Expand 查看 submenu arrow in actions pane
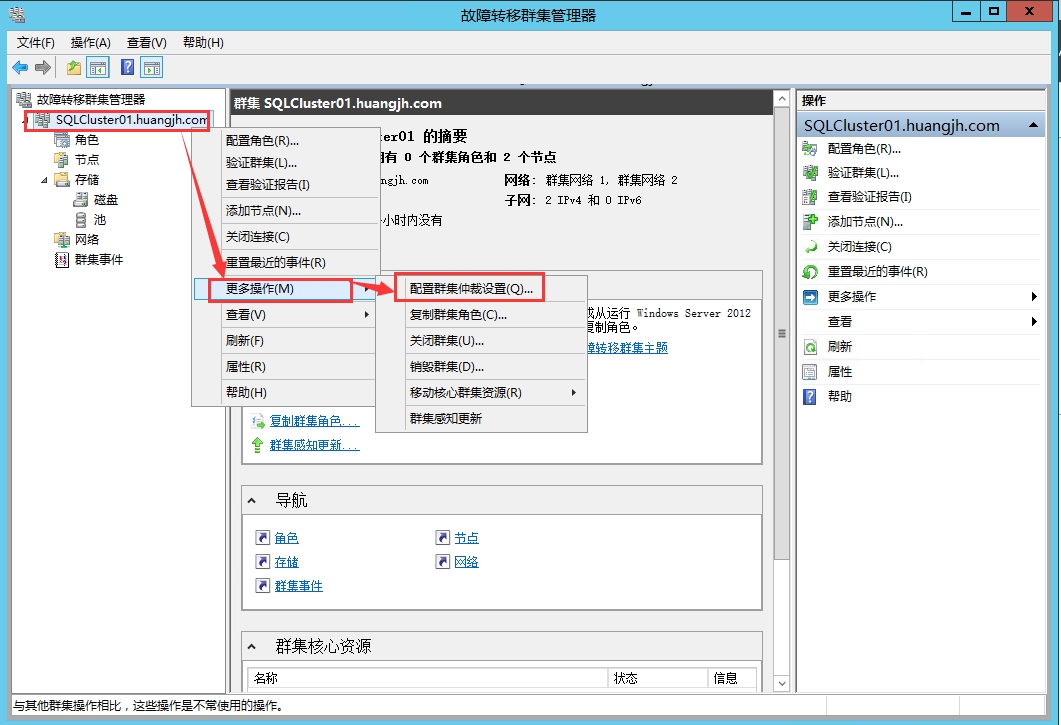 click(1034, 322)
